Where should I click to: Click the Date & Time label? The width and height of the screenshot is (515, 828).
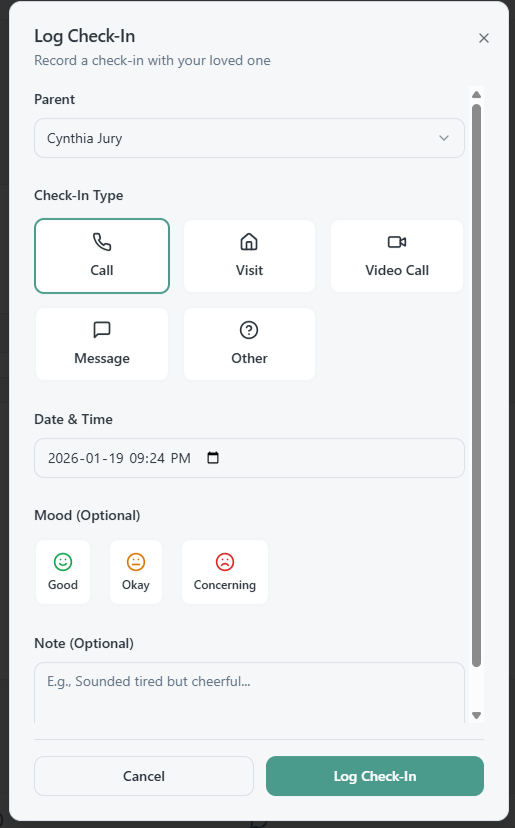coord(73,419)
